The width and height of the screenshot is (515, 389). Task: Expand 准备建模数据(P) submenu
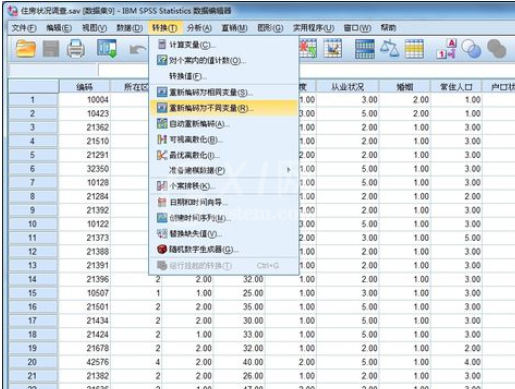(x=223, y=170)
